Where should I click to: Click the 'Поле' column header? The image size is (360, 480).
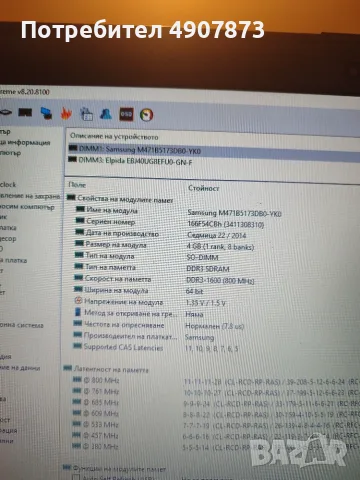(77, 185)
